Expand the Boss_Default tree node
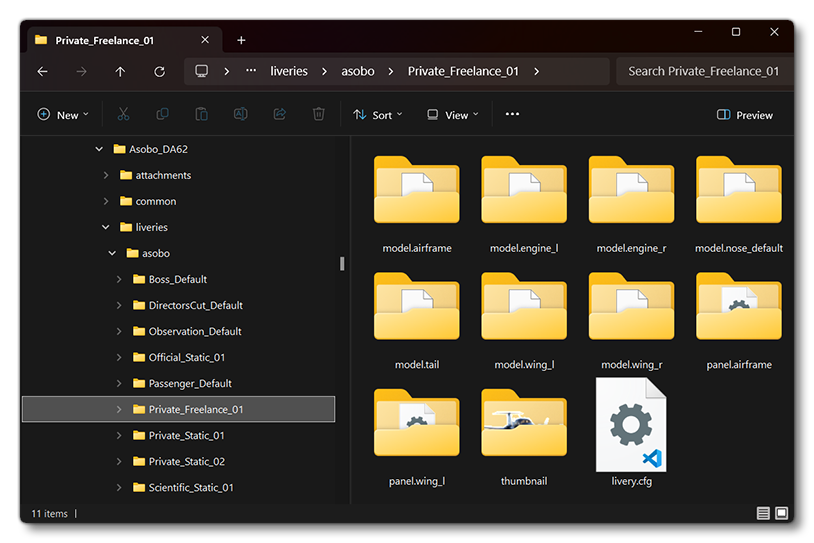Screen dimensions: 814x543 (x=119, y=279)
